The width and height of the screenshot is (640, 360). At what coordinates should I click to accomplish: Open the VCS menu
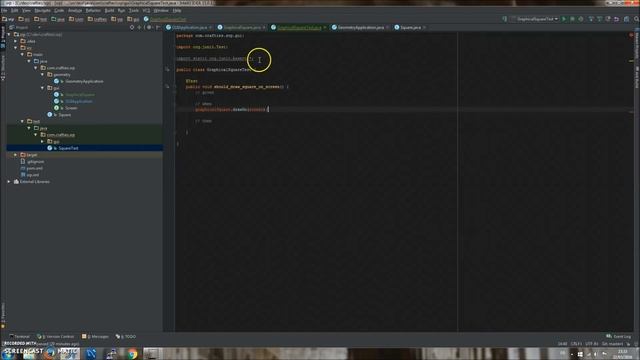point(146,10)
